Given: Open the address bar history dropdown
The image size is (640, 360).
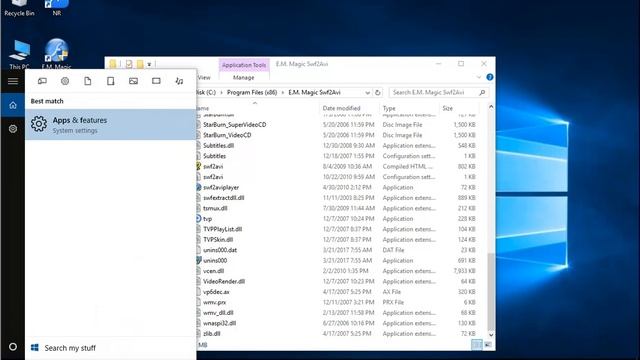Looking at the screenshot, I should pos(367,93).
